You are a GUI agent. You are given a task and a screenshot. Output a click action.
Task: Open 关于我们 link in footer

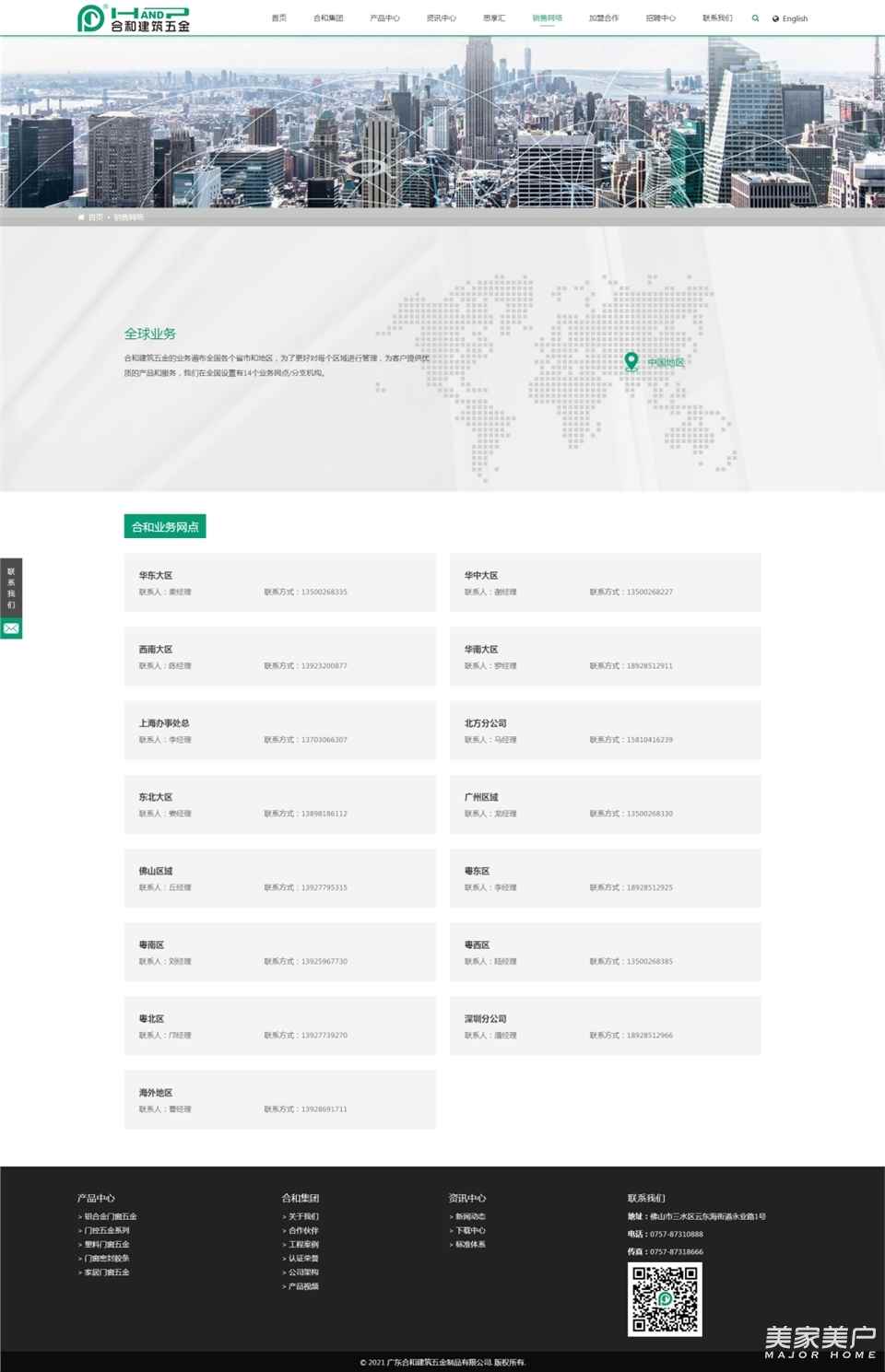coord(303,1216)
